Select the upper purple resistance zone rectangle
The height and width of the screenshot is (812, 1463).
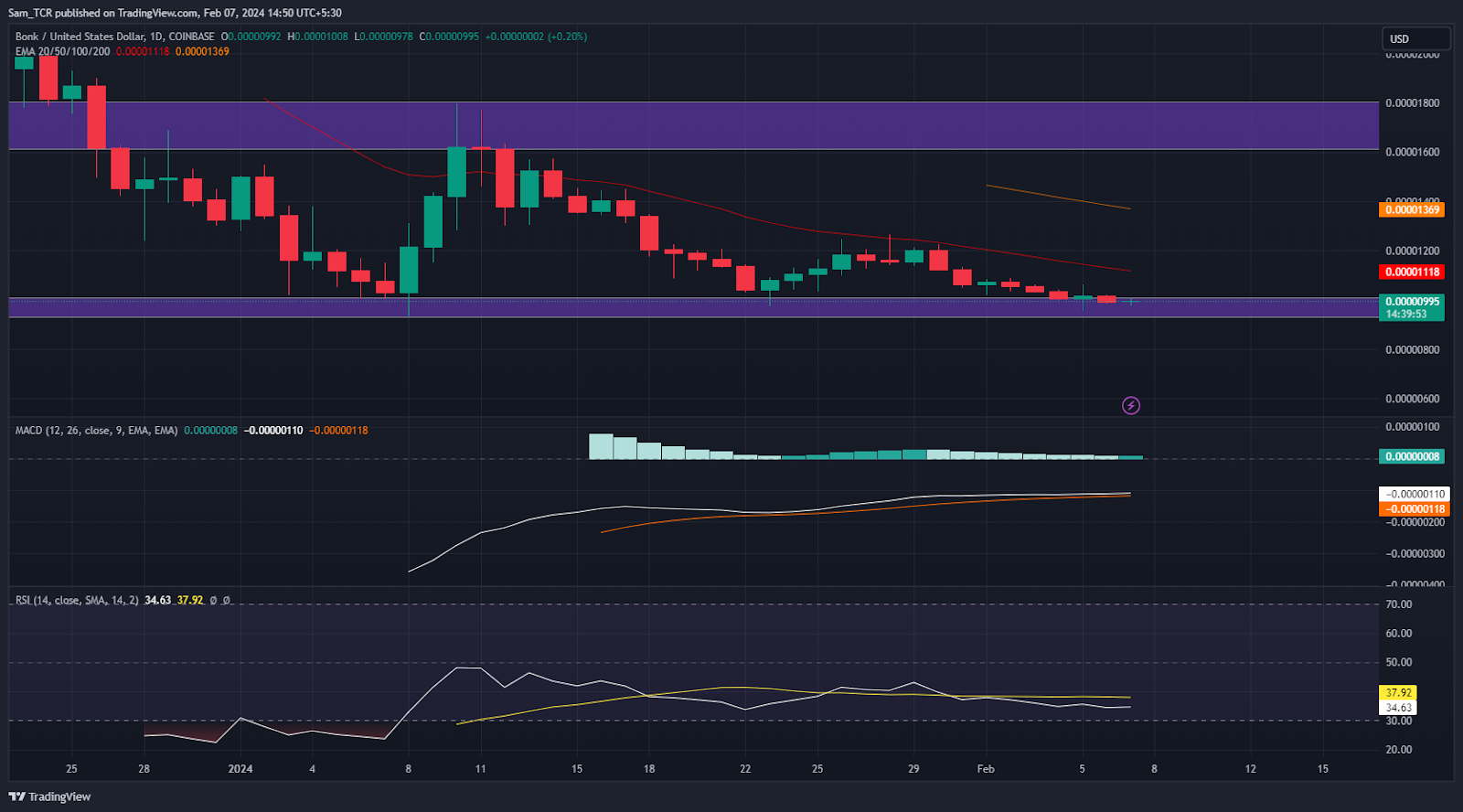tap(693, 125)
